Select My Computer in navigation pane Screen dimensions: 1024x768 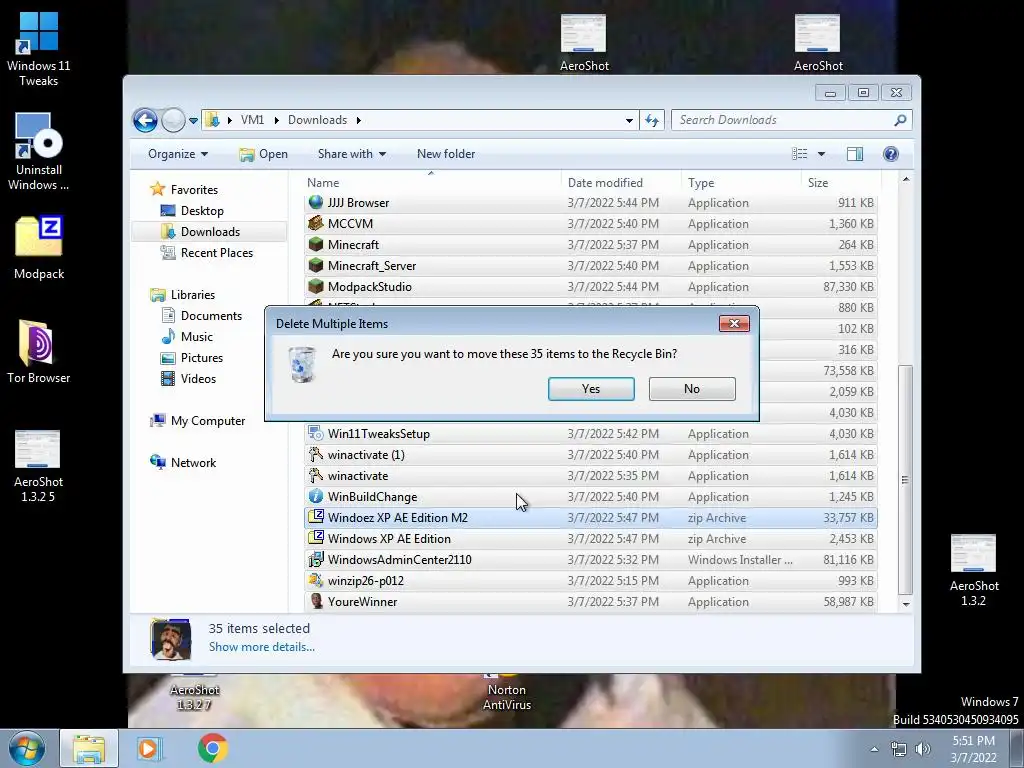pyautogui.click(x=207, y=421)
